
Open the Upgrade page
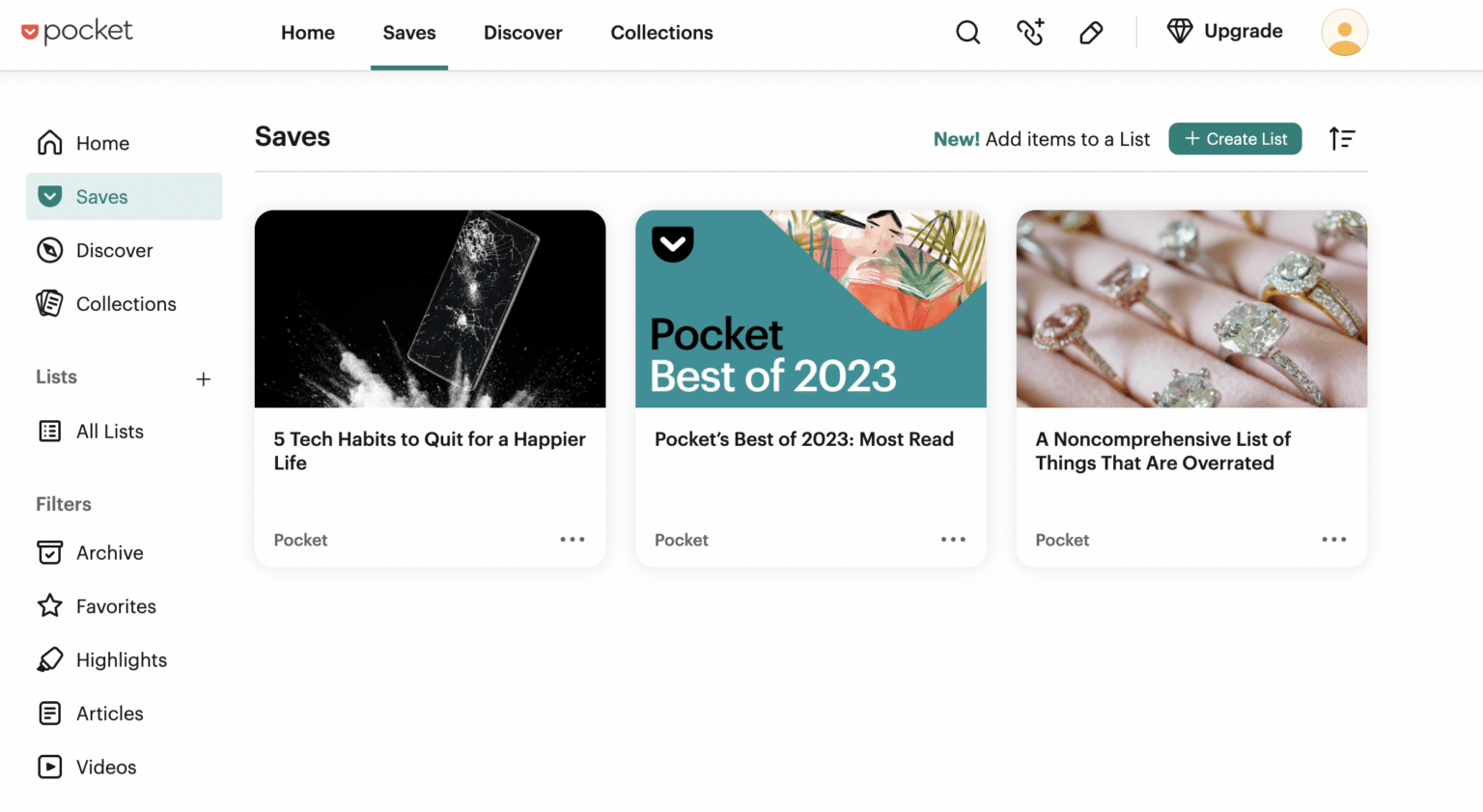pyautogui.click(x=1224, y=31)
